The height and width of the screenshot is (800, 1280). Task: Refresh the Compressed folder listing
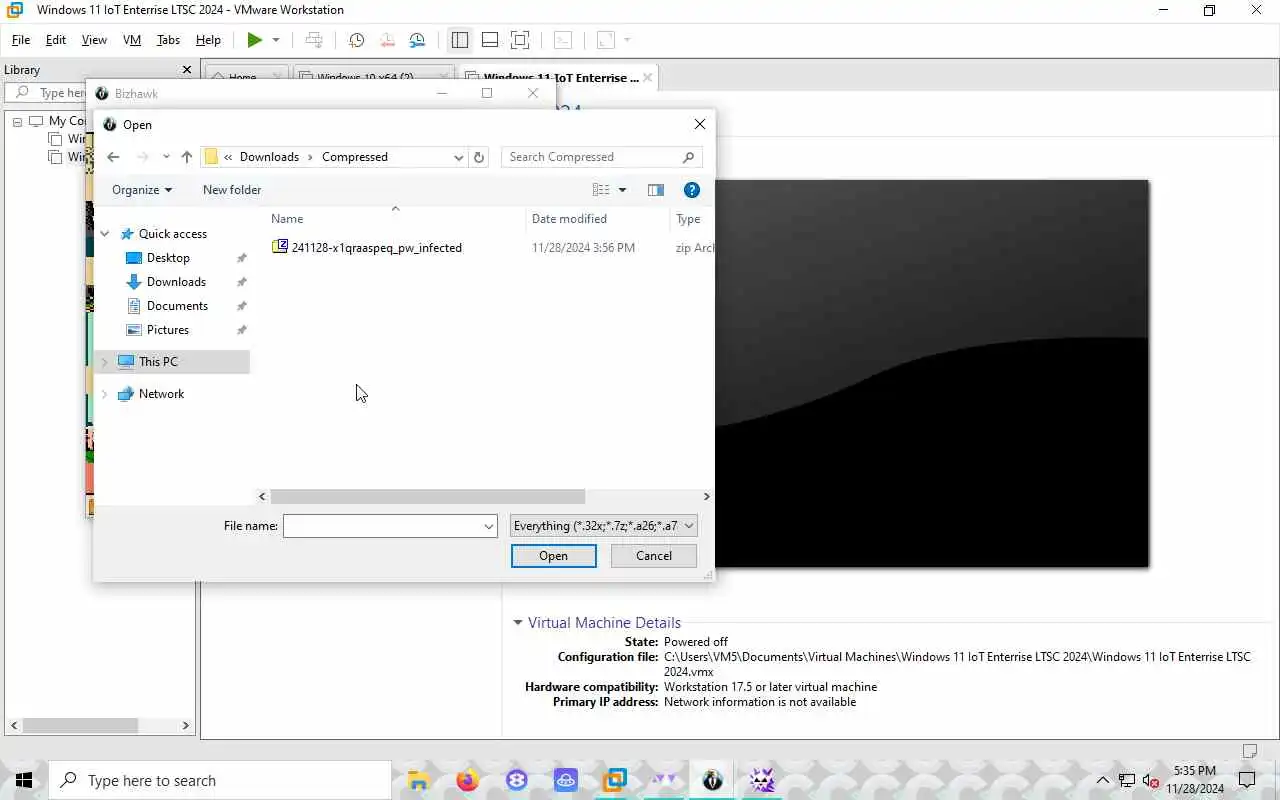click(x=479, y=157)
